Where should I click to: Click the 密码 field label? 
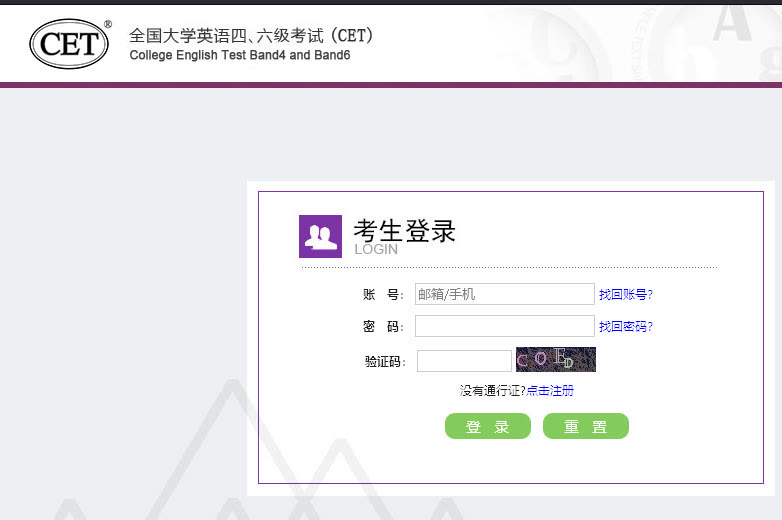[x=382, y=326]
